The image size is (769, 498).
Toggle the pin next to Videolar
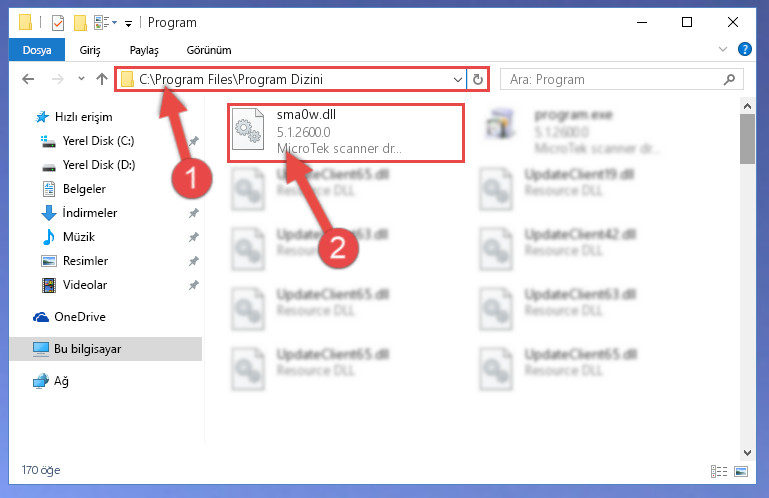194,285
